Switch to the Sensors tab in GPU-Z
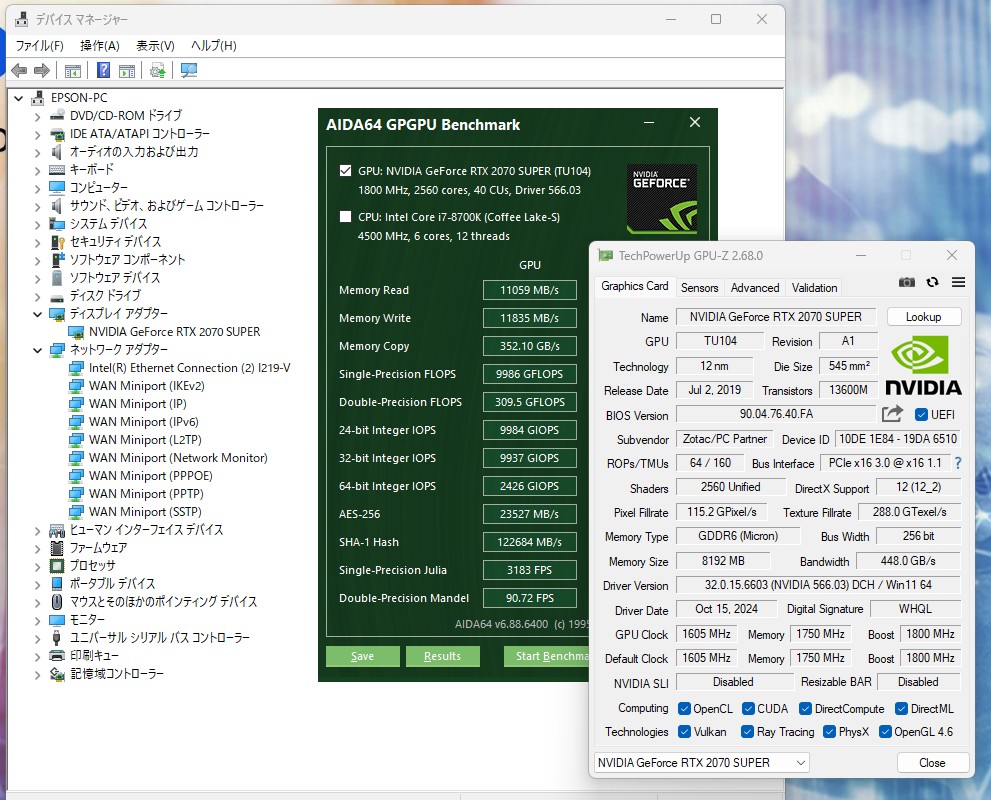The width and height of the screenshot is (991, 800). (x=699, y=288)
